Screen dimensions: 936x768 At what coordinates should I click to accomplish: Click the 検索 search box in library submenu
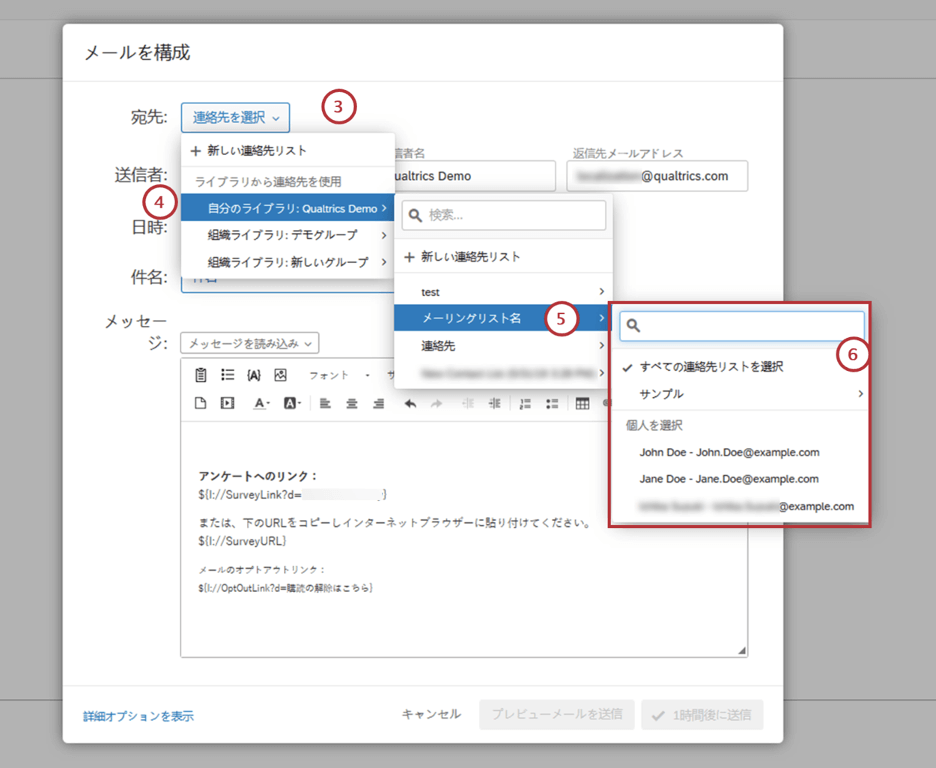point(504,215)
